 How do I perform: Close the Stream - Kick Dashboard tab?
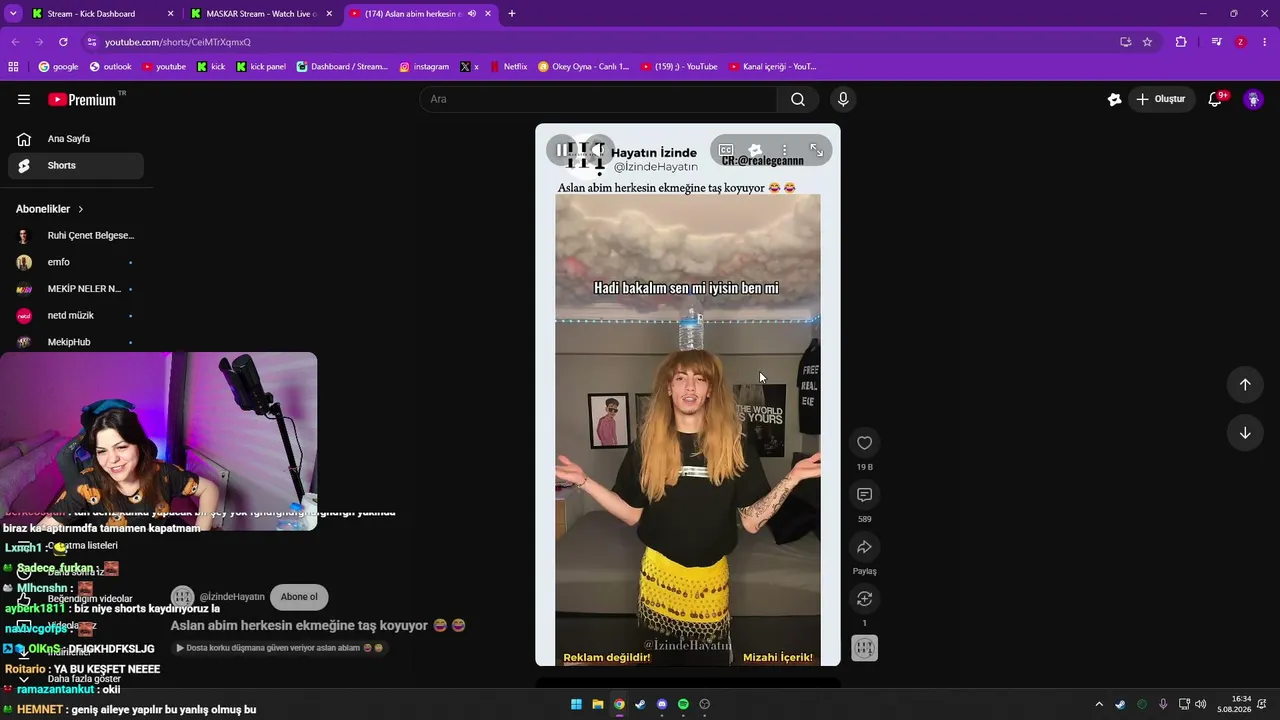(170, 14)
